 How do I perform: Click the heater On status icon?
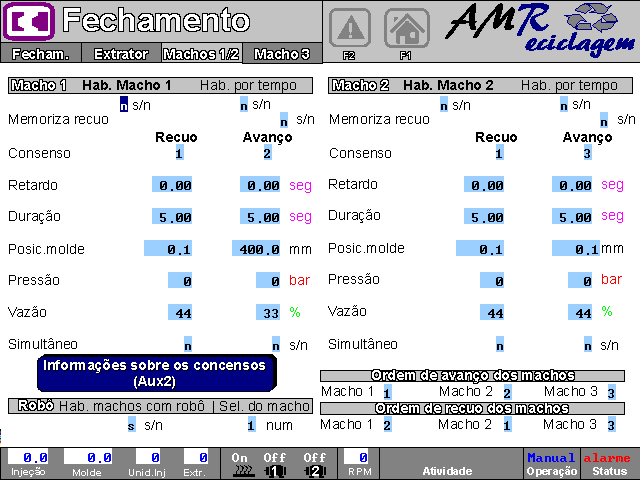[x=240, y=464]
